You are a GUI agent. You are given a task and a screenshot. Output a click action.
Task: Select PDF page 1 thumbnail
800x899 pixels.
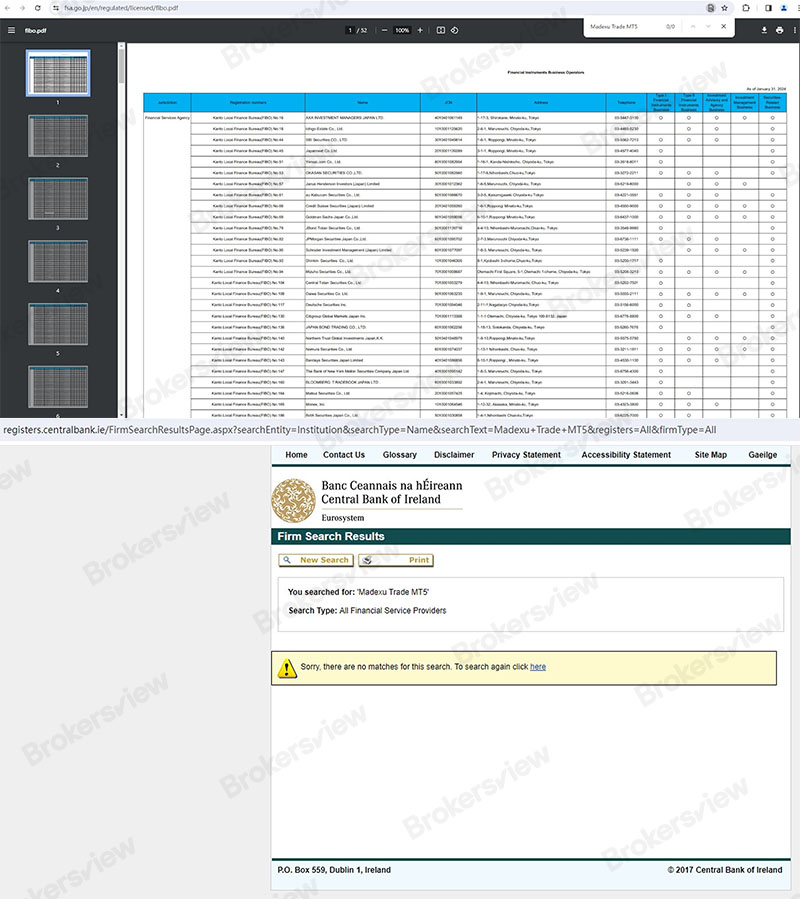point(58,73)
